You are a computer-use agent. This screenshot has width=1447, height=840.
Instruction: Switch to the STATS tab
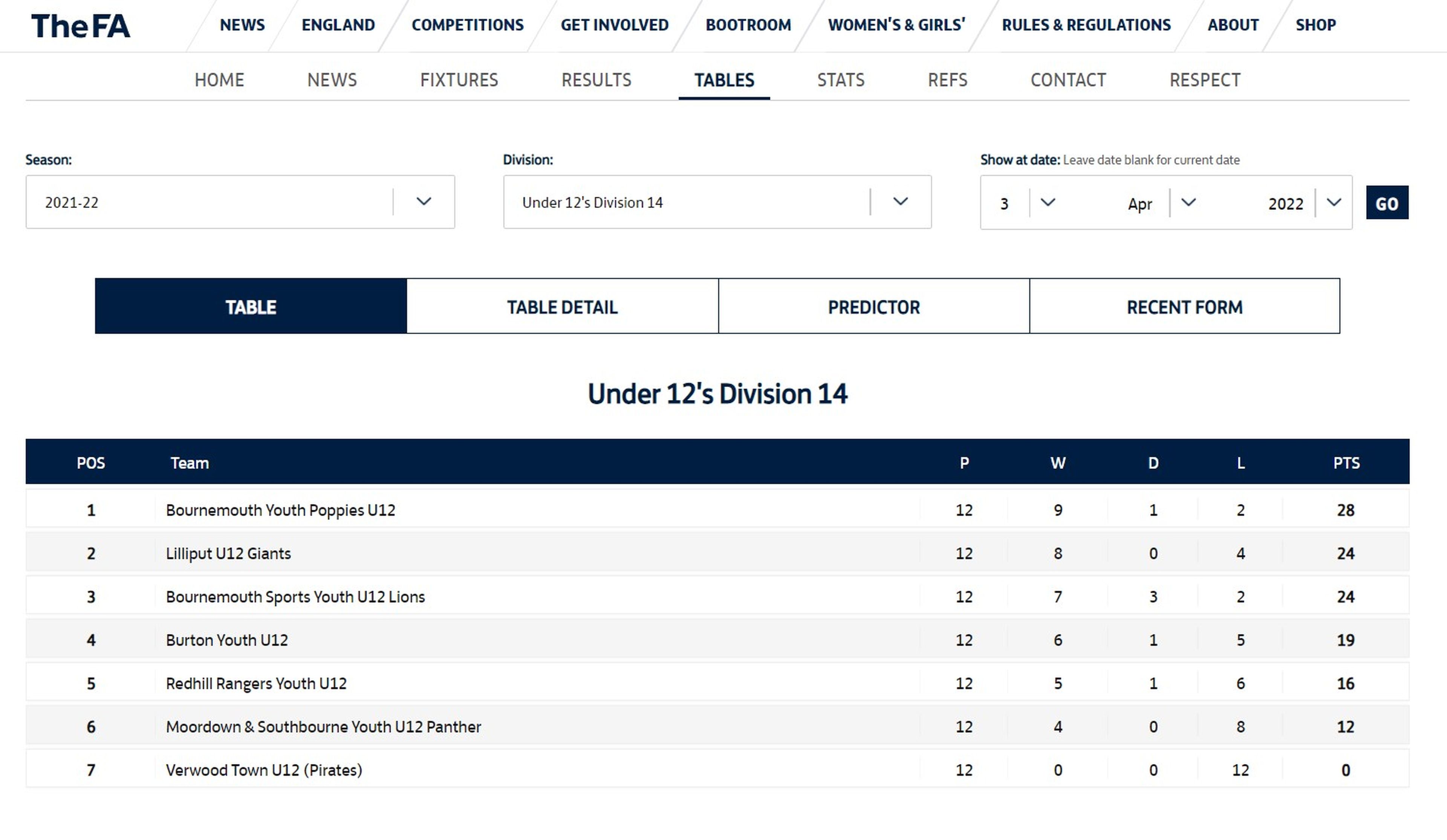(x=841, y=80)
